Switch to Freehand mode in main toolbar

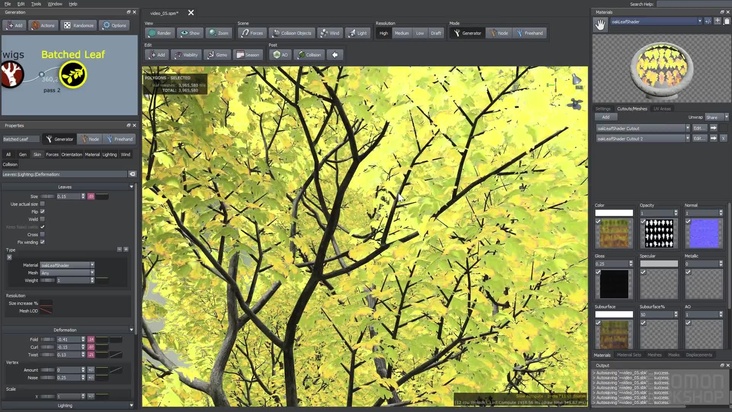tap(529, 33)
